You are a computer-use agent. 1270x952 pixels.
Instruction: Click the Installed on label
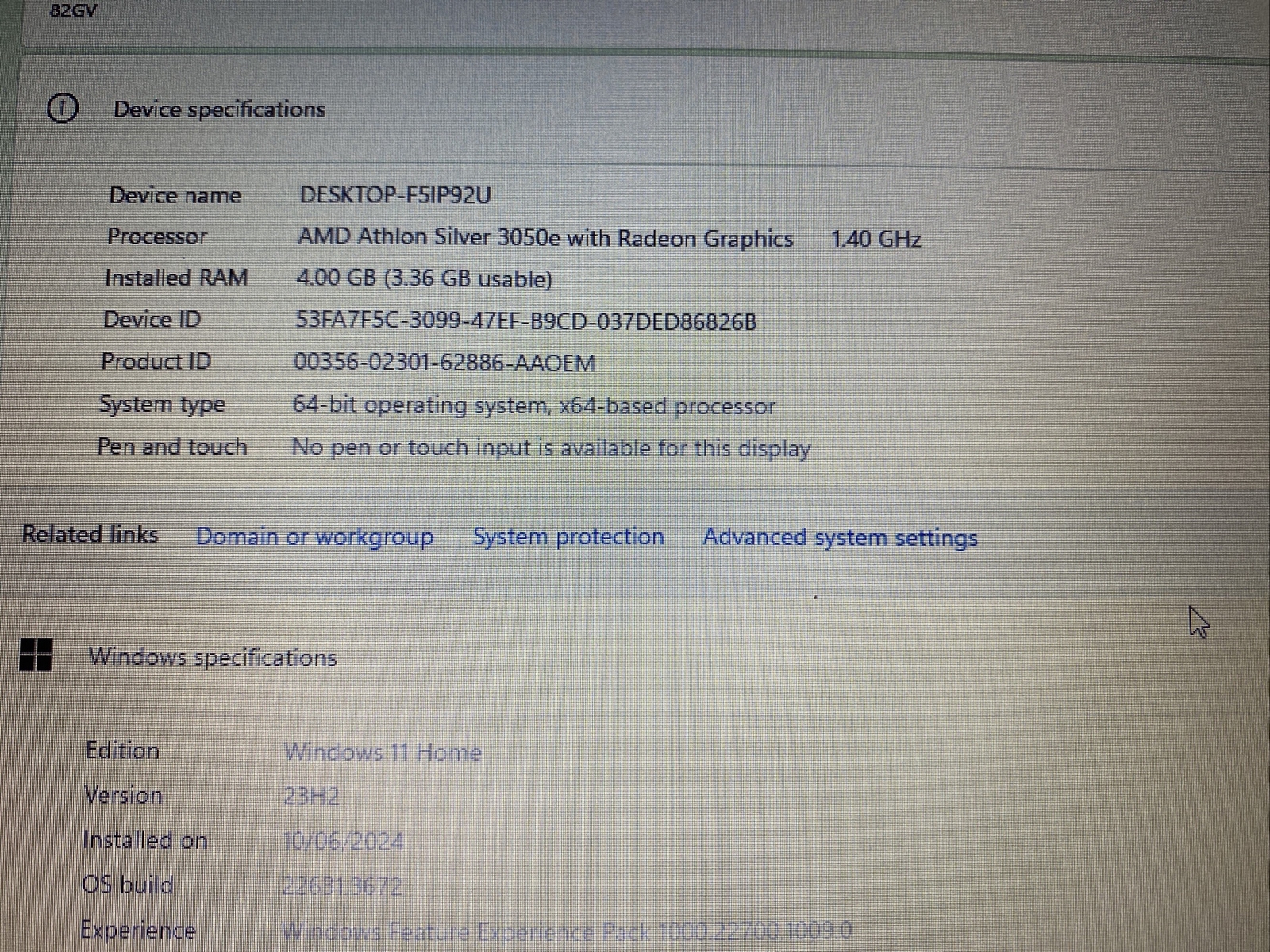(x=144, y=840)
